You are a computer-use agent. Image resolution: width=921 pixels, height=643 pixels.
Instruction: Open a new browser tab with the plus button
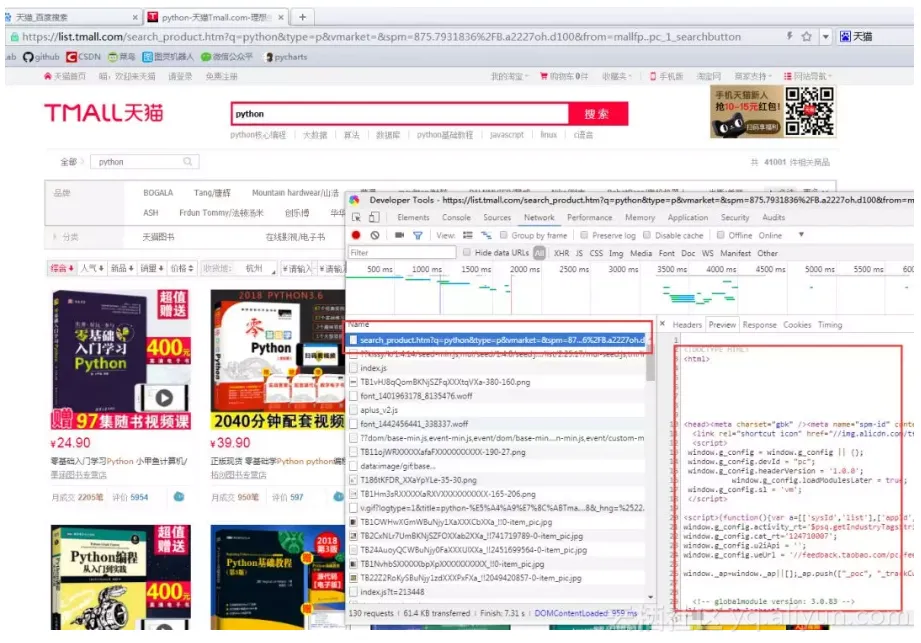[x=302, y=17]
